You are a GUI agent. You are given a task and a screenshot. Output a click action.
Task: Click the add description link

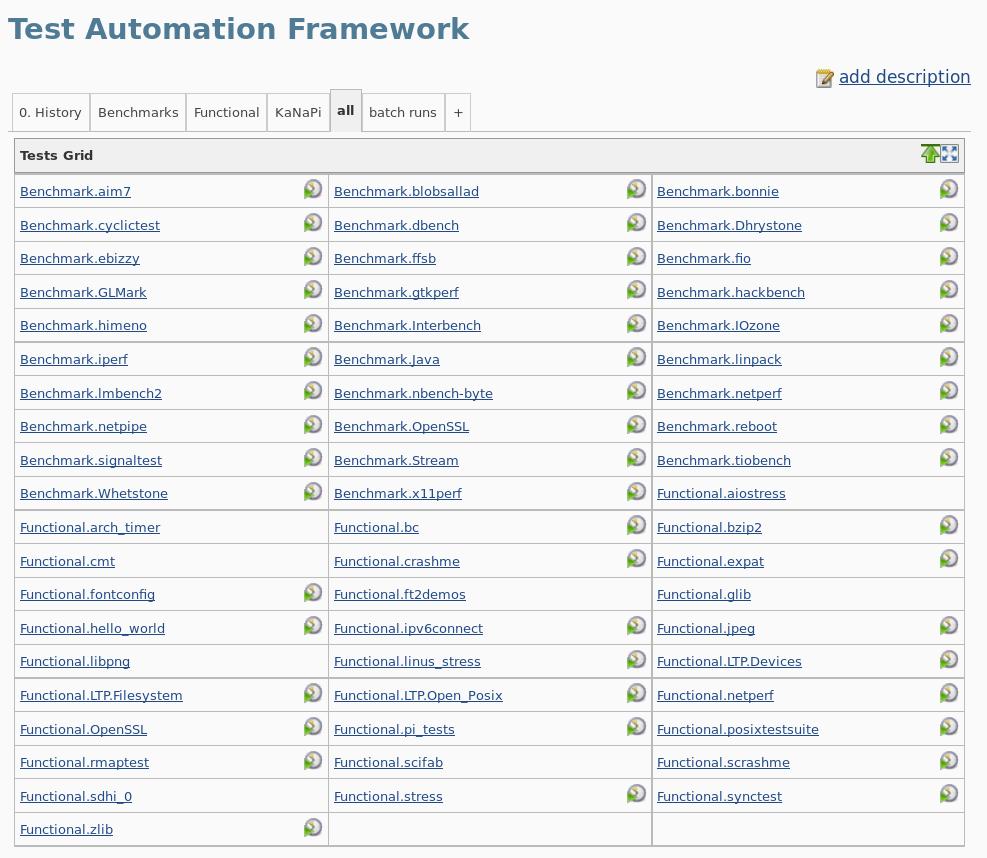[x=905, y=77]
